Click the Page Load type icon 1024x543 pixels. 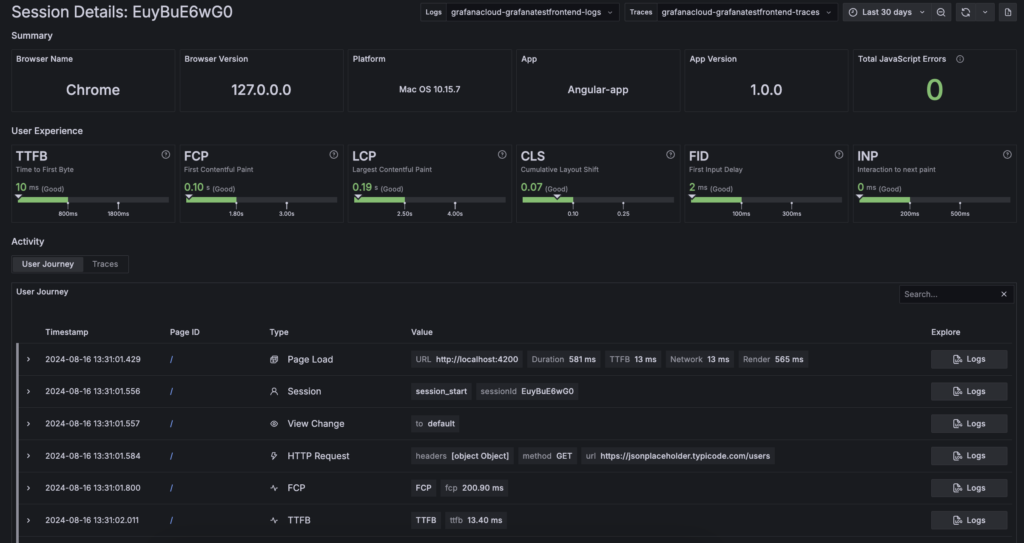pyautogui.click(x=274, y=359)
